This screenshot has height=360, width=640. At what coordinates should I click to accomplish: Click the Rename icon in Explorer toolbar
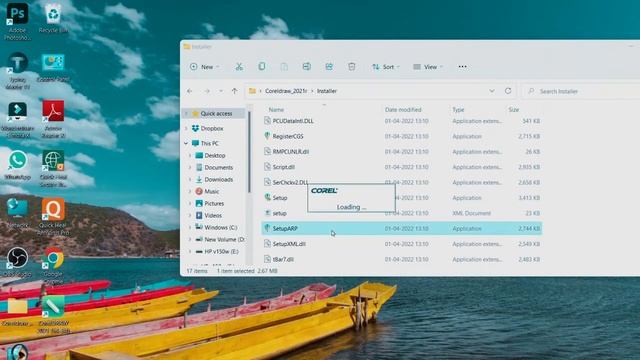[307, 67]
